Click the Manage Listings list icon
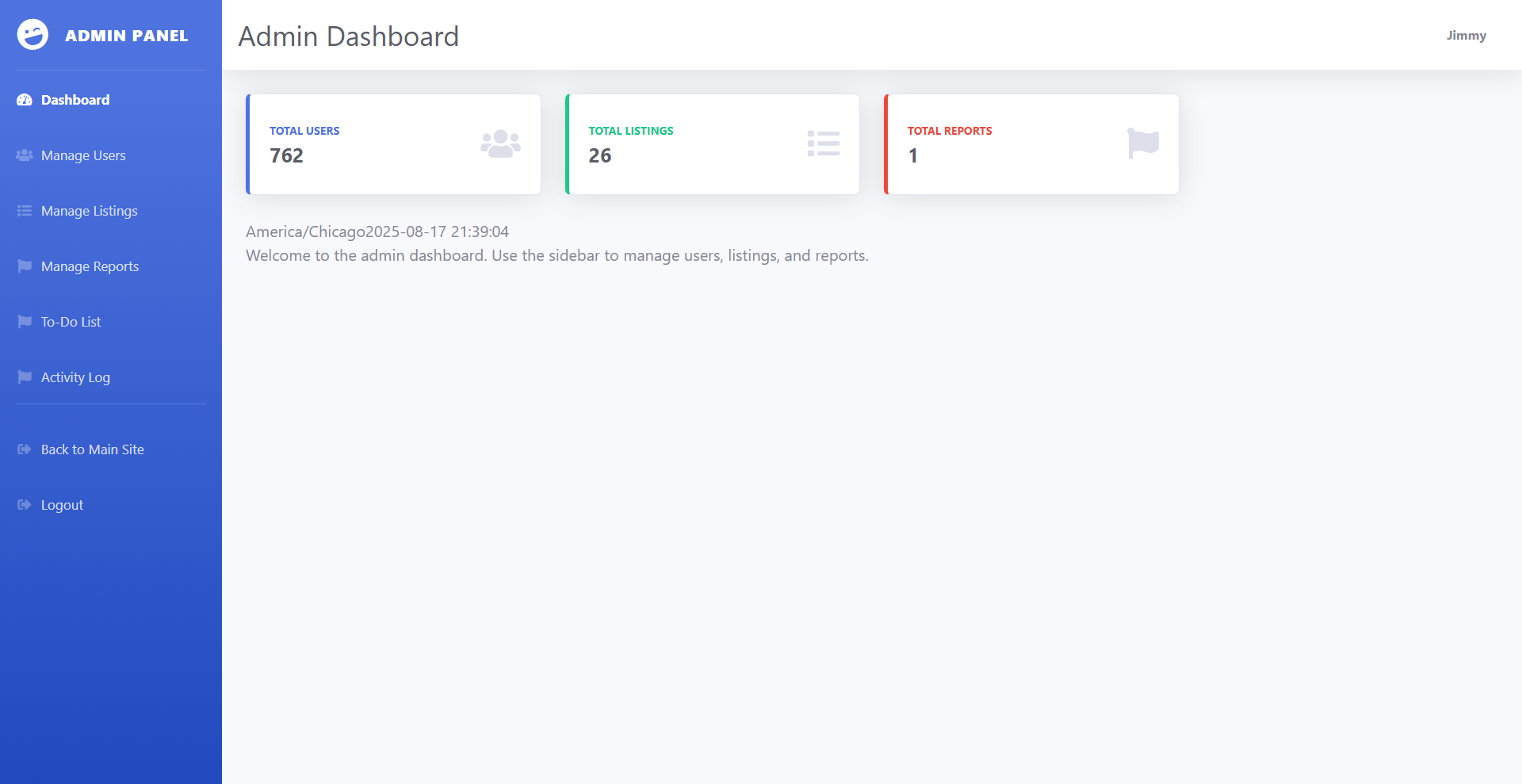The height and width of the screenshot is (784, 1522). (x=23, y=210)
